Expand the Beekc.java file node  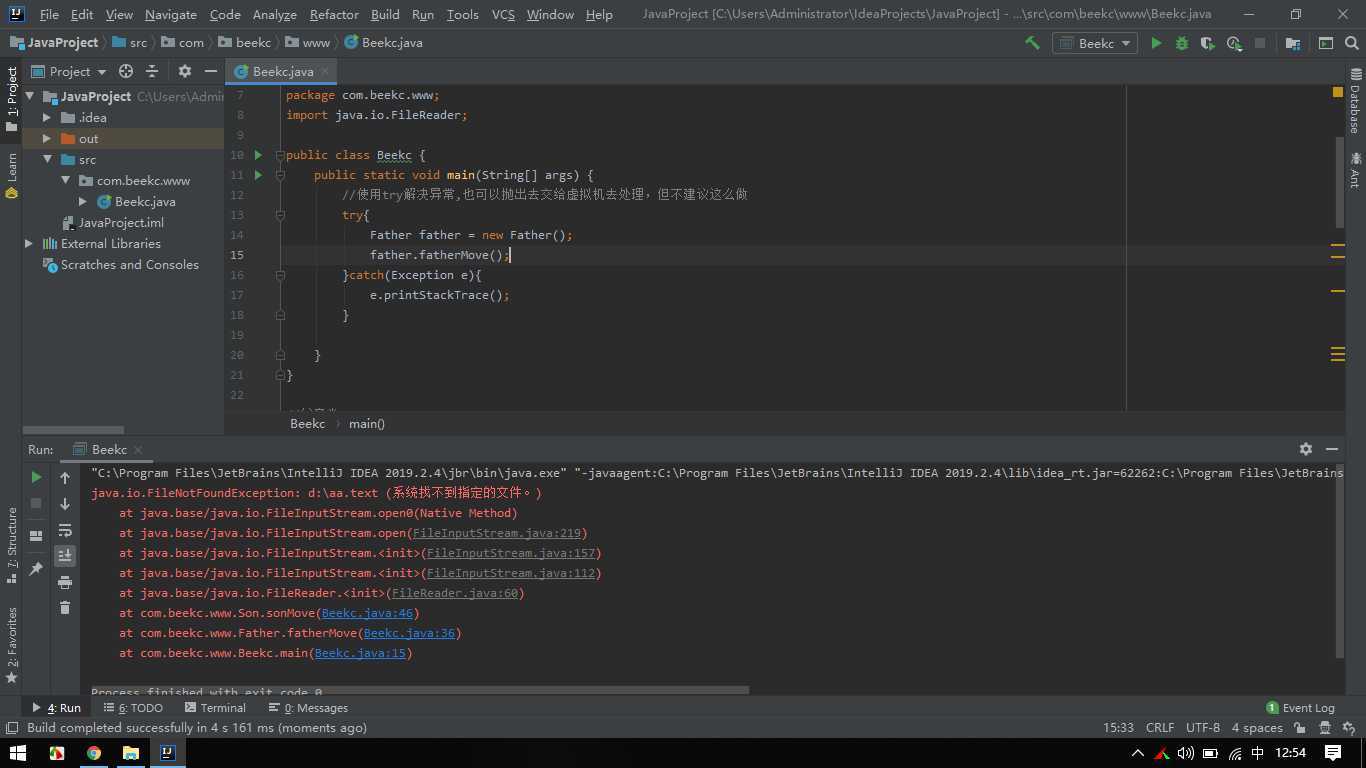[x=83, y=201]
